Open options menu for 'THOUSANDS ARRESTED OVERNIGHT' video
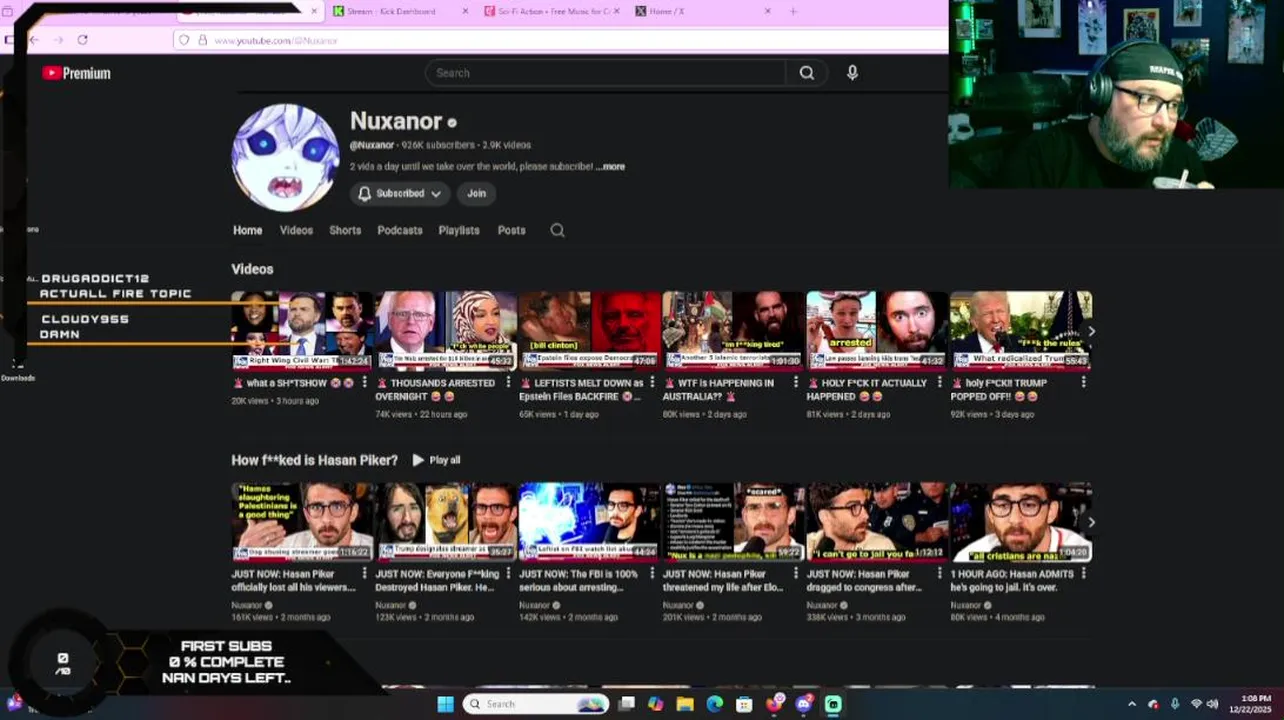 coord(508,383)
